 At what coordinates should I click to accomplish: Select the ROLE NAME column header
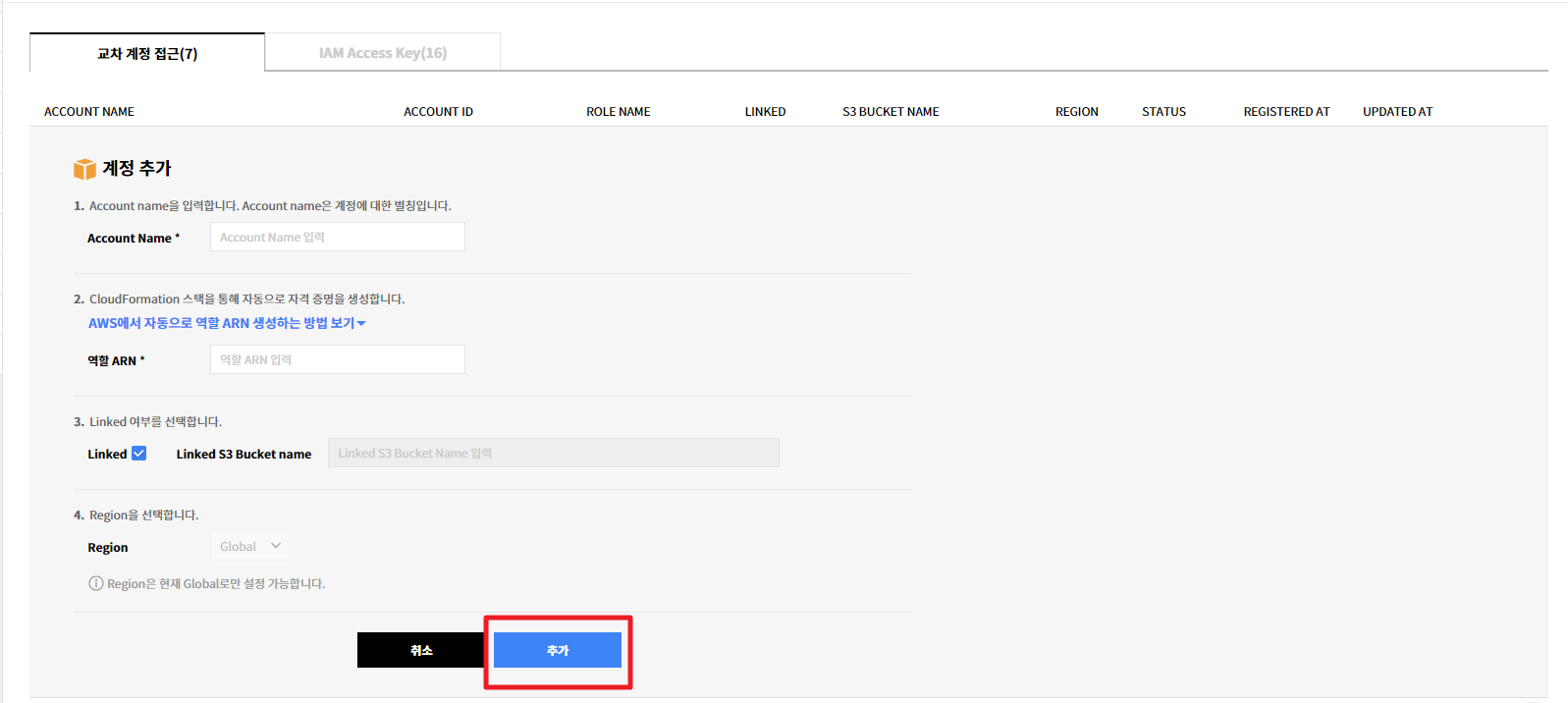619,112
